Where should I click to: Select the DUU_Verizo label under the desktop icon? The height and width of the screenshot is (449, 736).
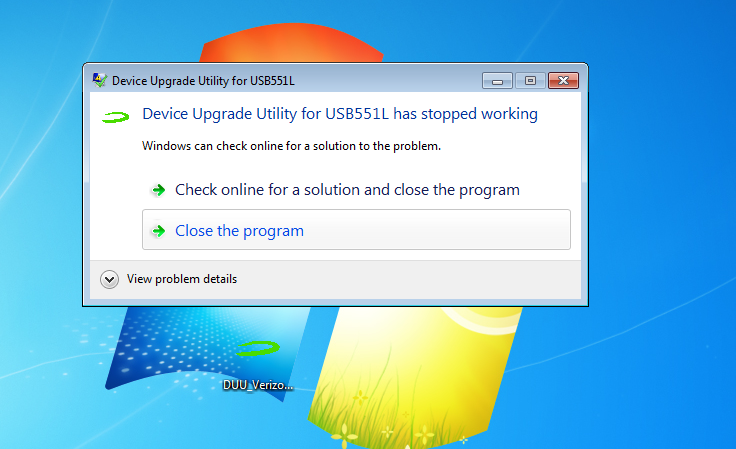tap(258, 385)
